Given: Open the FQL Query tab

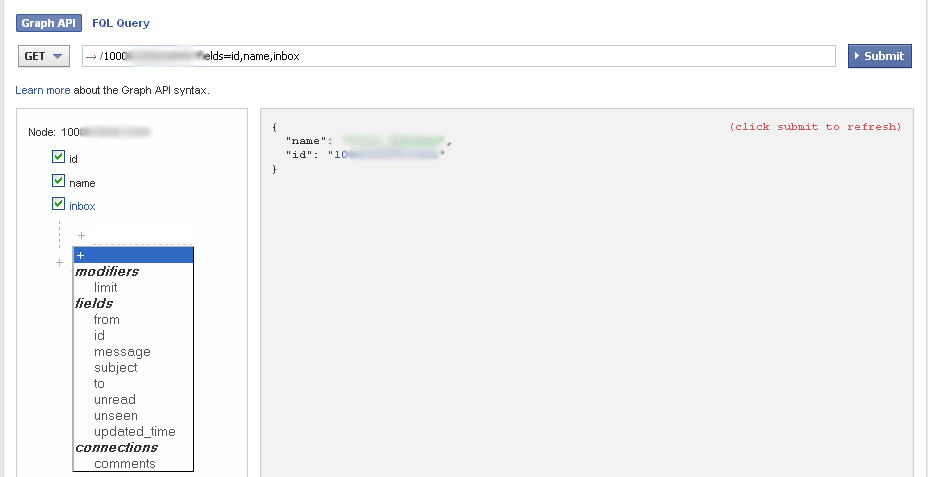Looking at the screenshot, I should click(121, 23).
